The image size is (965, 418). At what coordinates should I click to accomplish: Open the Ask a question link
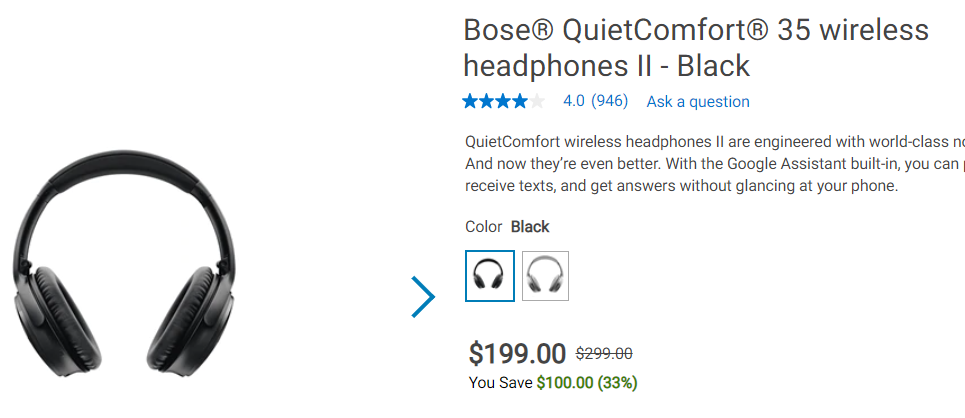click(698, 102)
